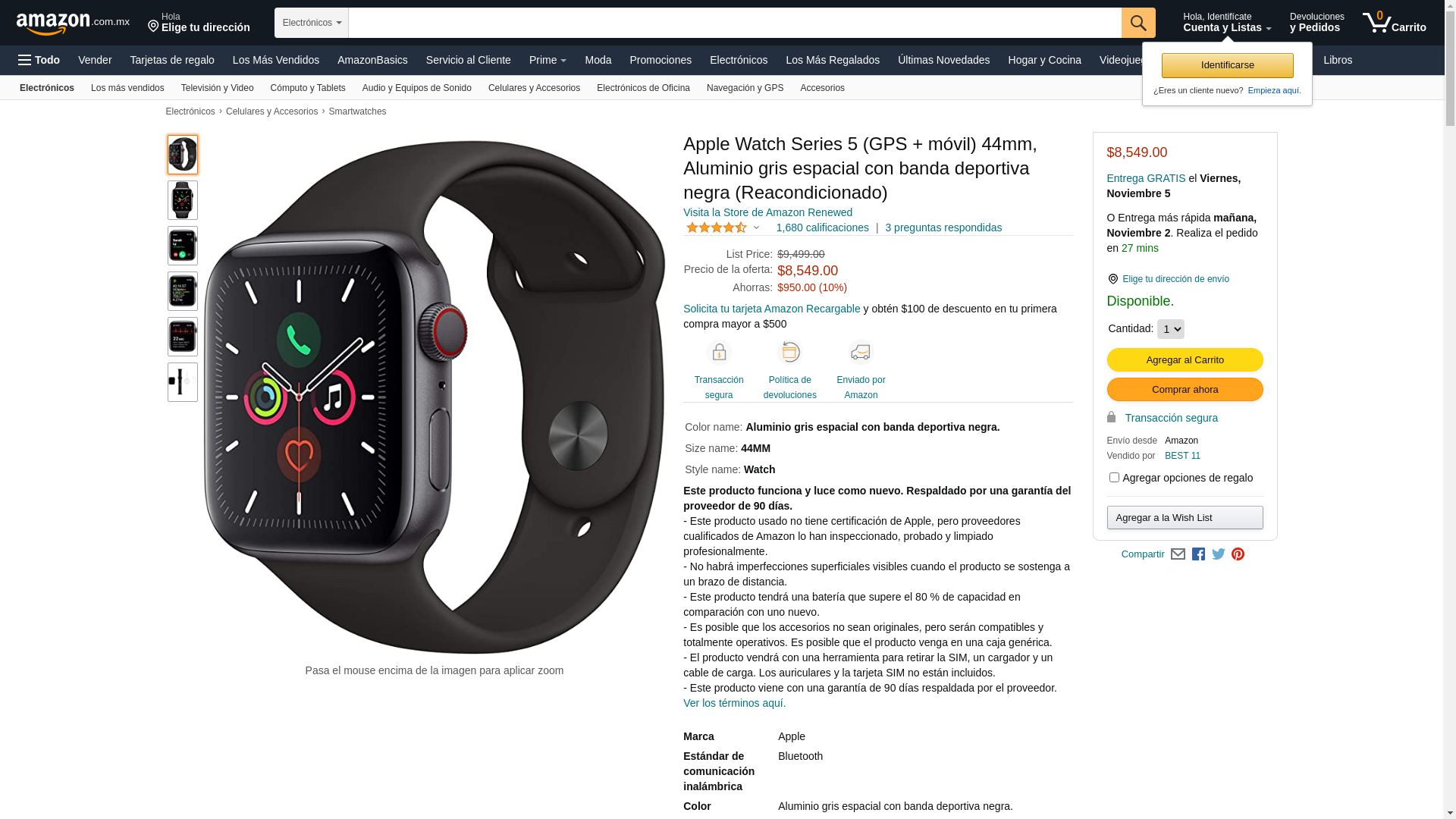Share product on Pinterest icon
This screenshot has height=819, width=1456.
pyautogui.click(x=1238, y=554)
